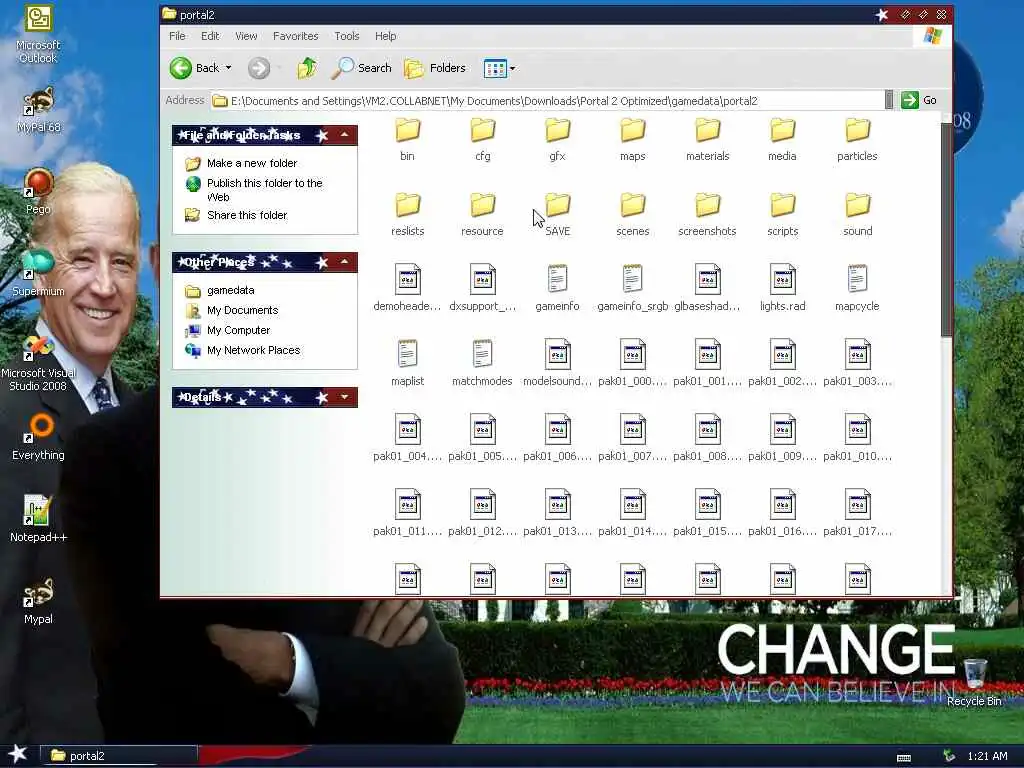
Task: Select the sound folder icon
Action: (x=857, y=205)
